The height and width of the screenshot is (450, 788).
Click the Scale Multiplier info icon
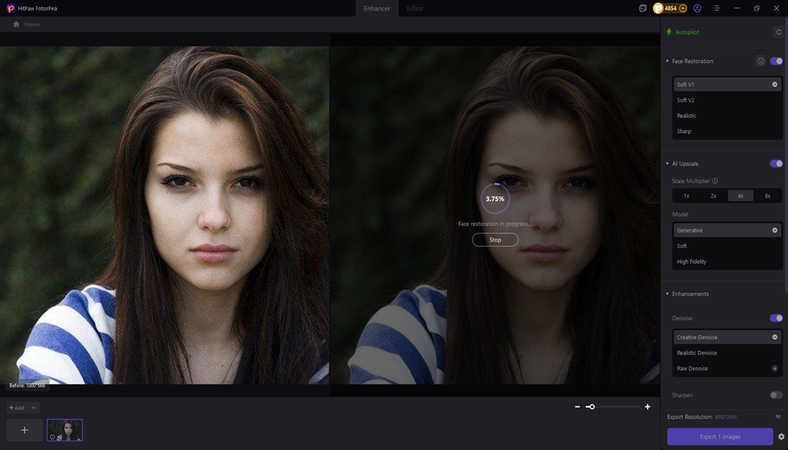pos(715,181)
